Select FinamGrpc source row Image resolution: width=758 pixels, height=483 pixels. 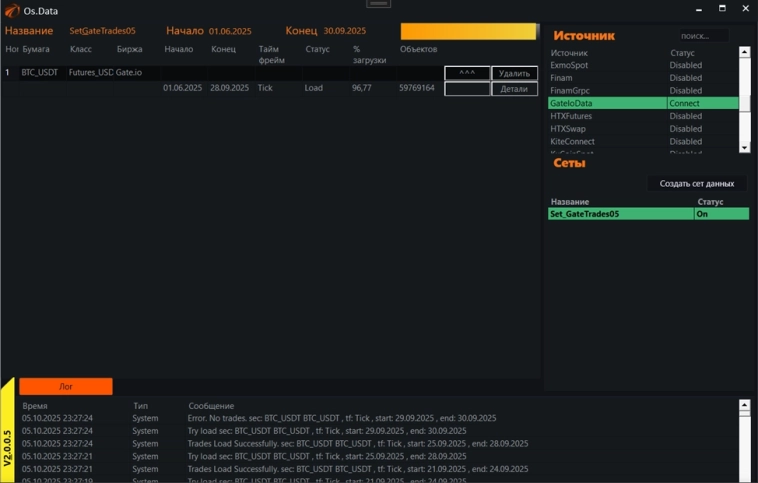pos(643,90)
